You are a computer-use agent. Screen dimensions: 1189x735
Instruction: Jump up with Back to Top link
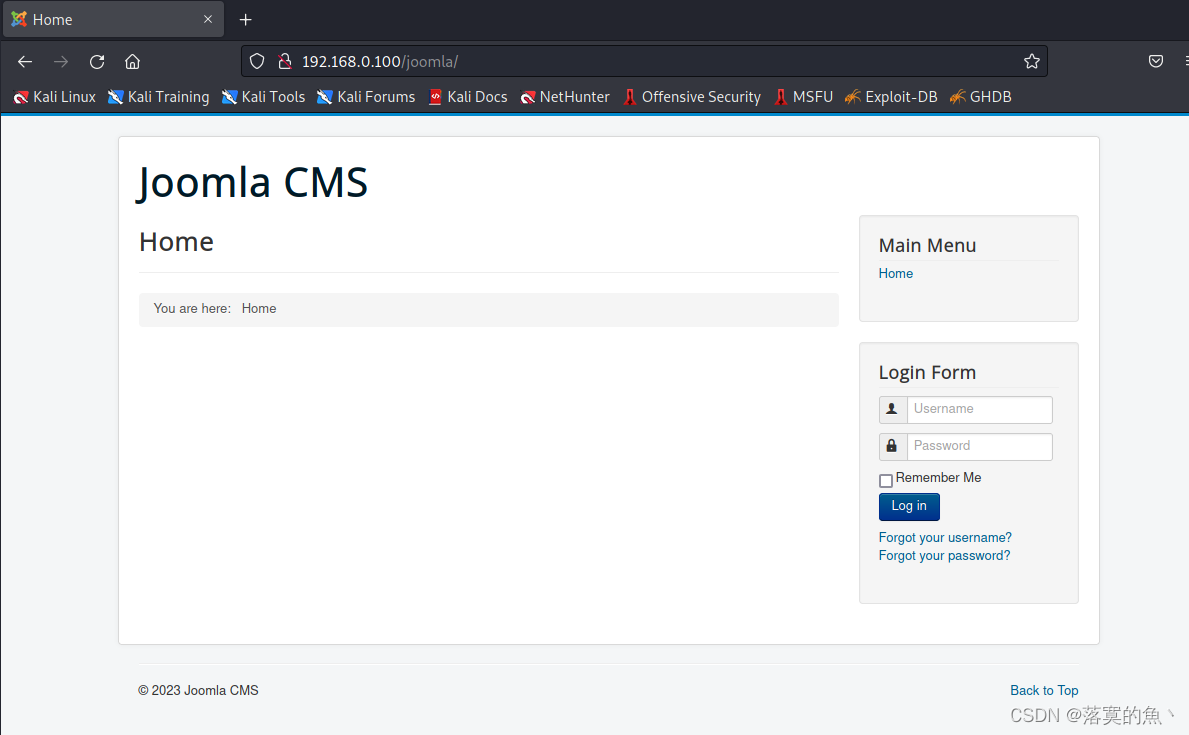point(1044,690)
